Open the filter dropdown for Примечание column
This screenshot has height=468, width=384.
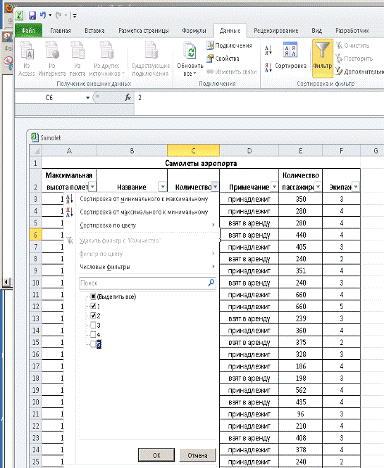coord(274,187)
